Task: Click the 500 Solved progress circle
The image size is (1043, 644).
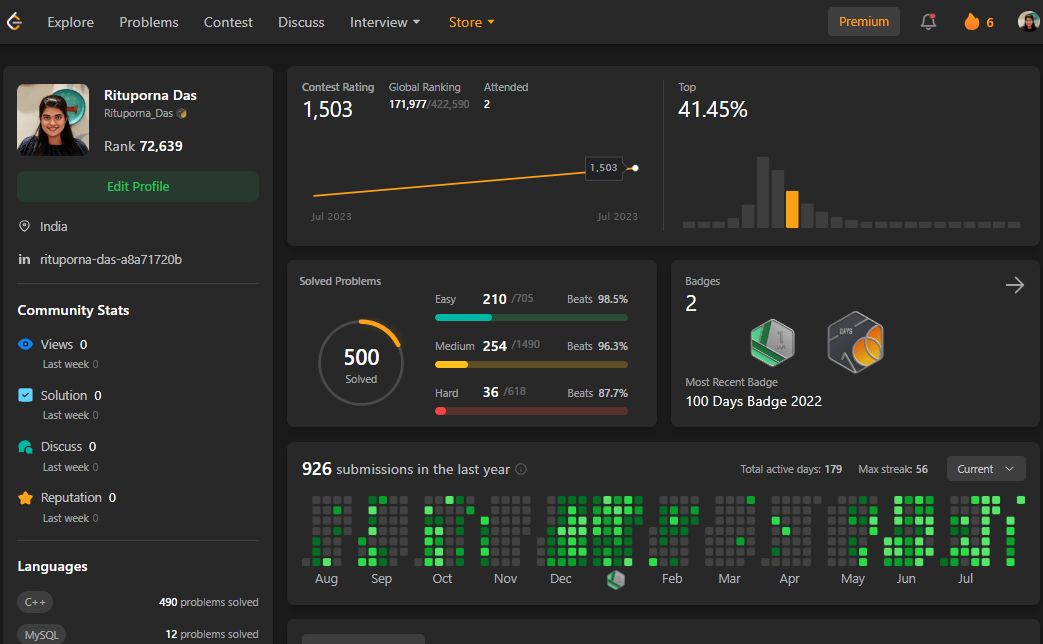Action: tap(361, 363)
